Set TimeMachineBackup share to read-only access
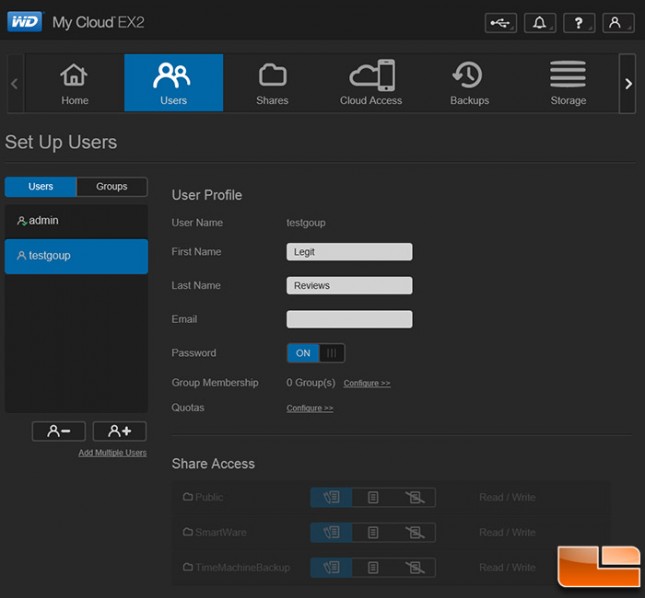The image size is (645, 598). click(373, 568)
